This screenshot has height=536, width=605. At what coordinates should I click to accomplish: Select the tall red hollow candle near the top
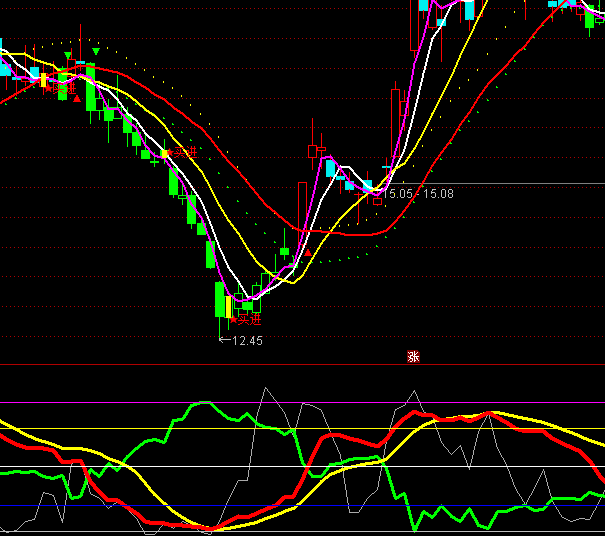coord(413,25)
